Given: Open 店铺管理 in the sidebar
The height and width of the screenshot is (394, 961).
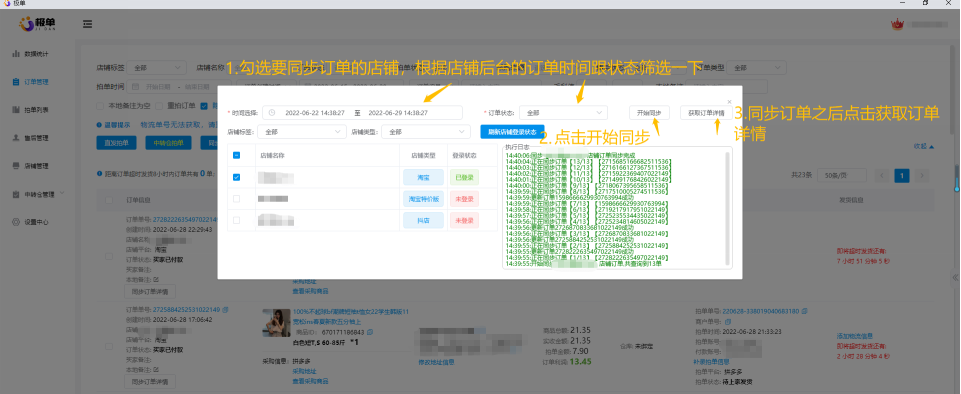Looking at the screenshot, I should pos(36,166).
